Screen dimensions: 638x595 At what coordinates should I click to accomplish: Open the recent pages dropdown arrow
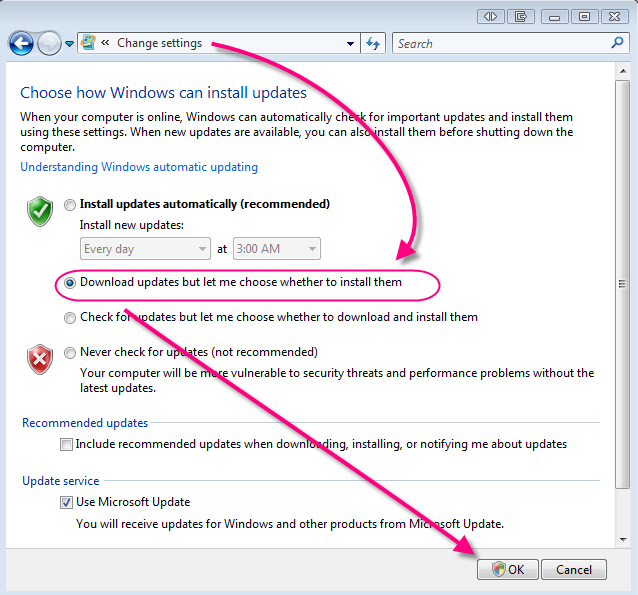pos(70,44)
